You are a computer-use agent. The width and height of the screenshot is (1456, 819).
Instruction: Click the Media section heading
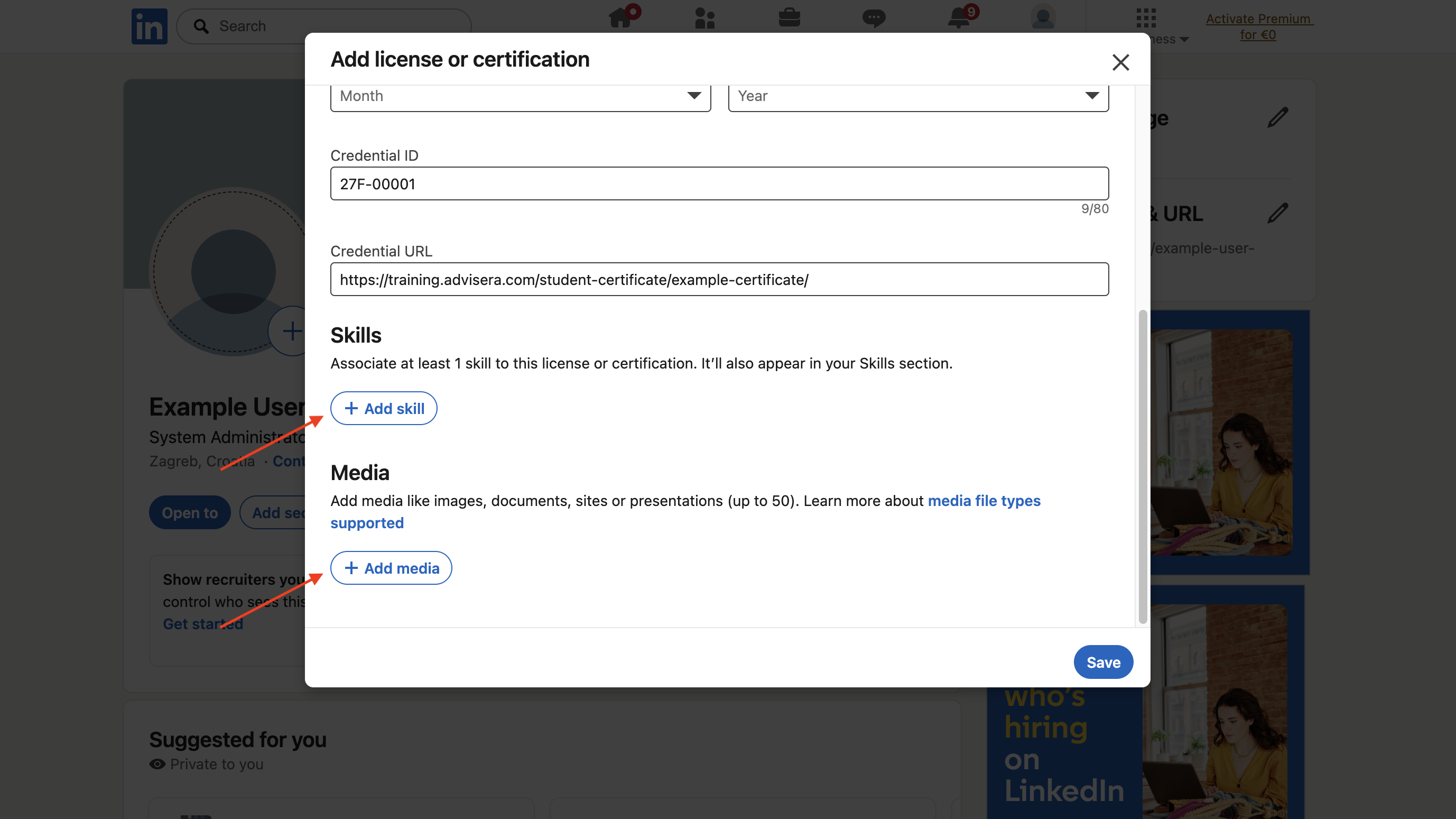click(x=360, y=472)
